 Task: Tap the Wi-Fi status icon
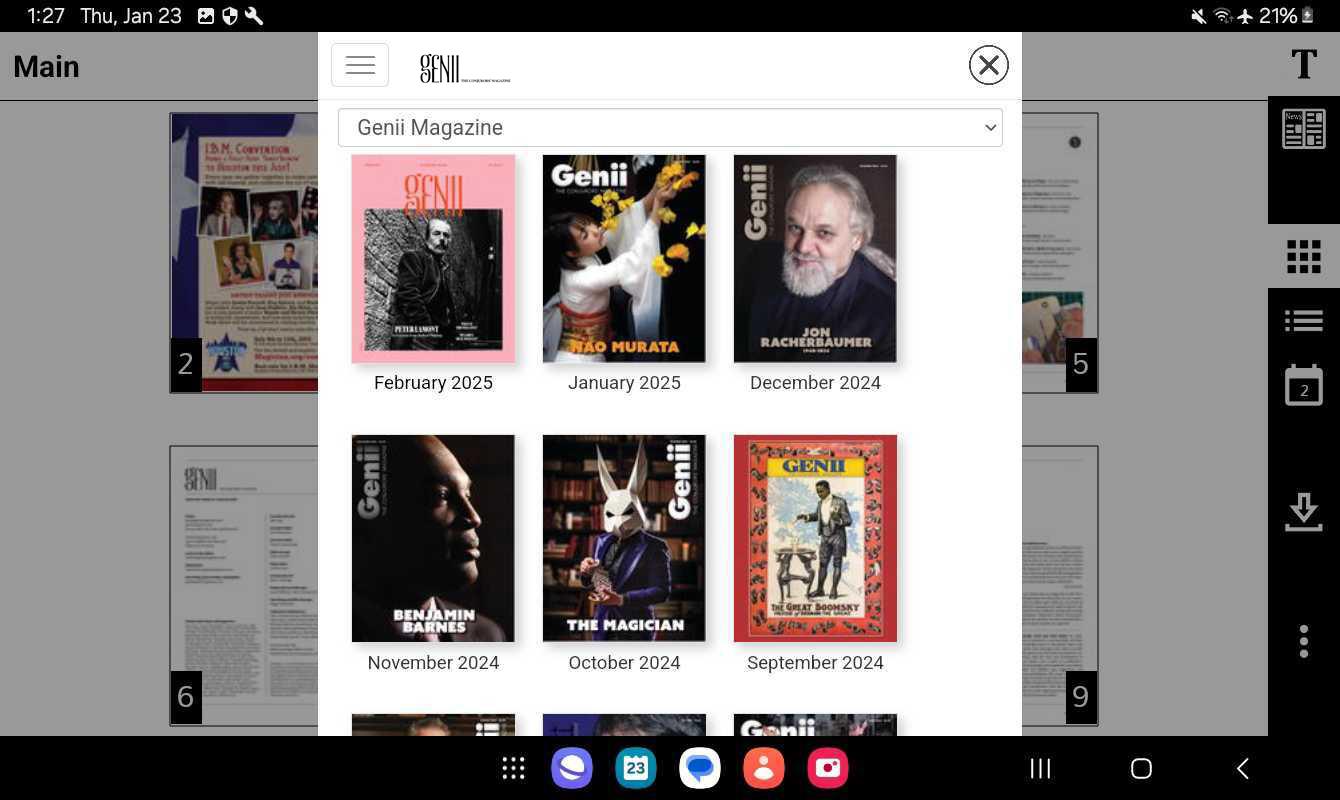click(1222, 16)
